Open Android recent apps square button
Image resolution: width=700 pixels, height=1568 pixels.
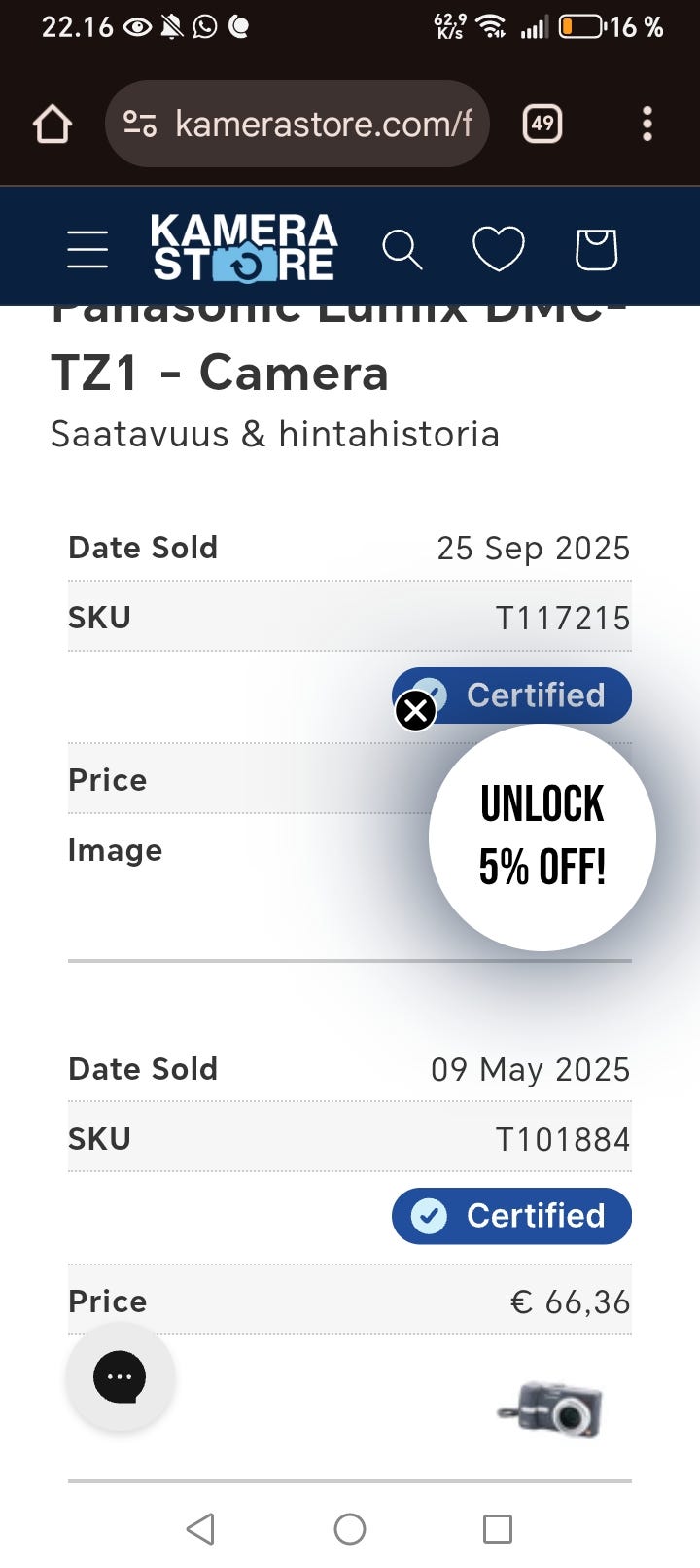(498, 1529)
